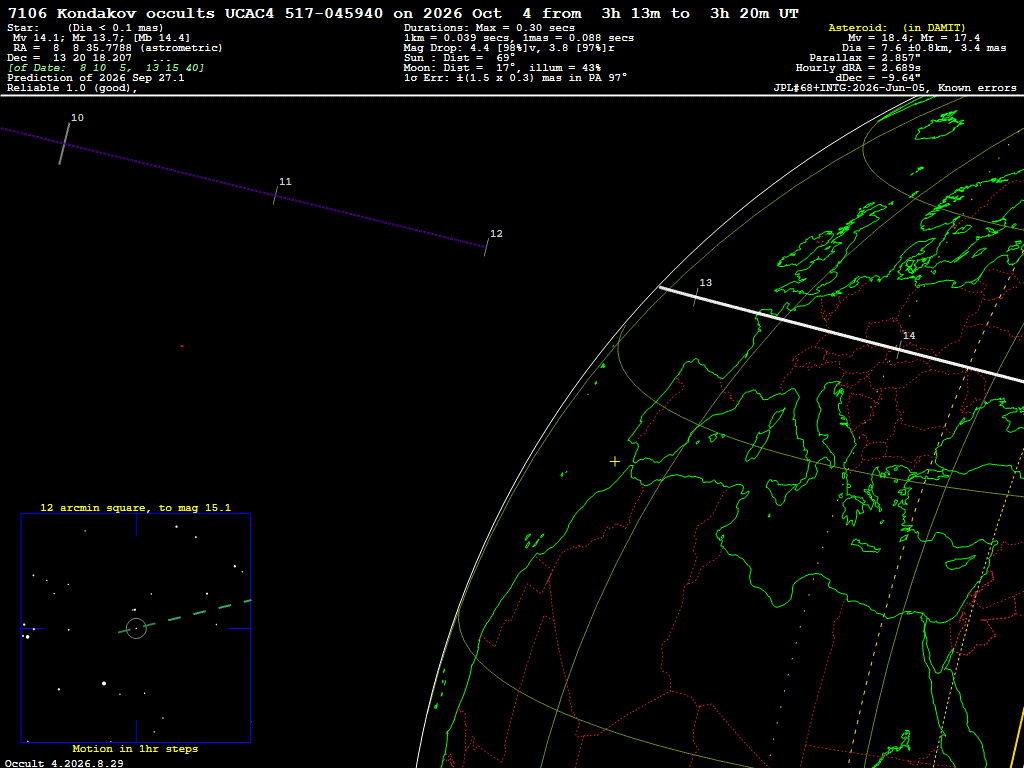Click the time marker labeled 14

click(x=900, y=349)
